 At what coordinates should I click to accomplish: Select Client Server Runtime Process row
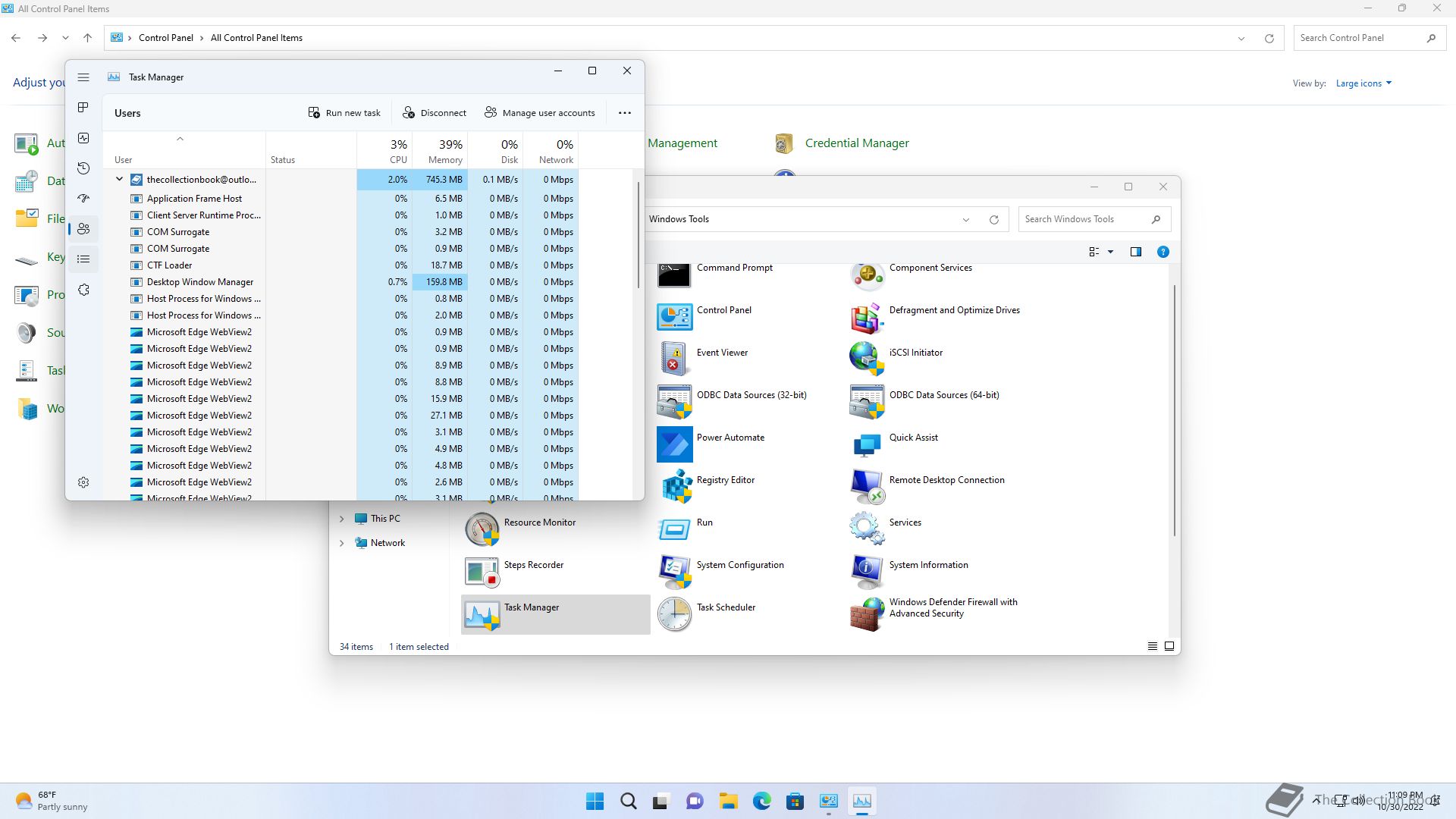coord(341,215)
